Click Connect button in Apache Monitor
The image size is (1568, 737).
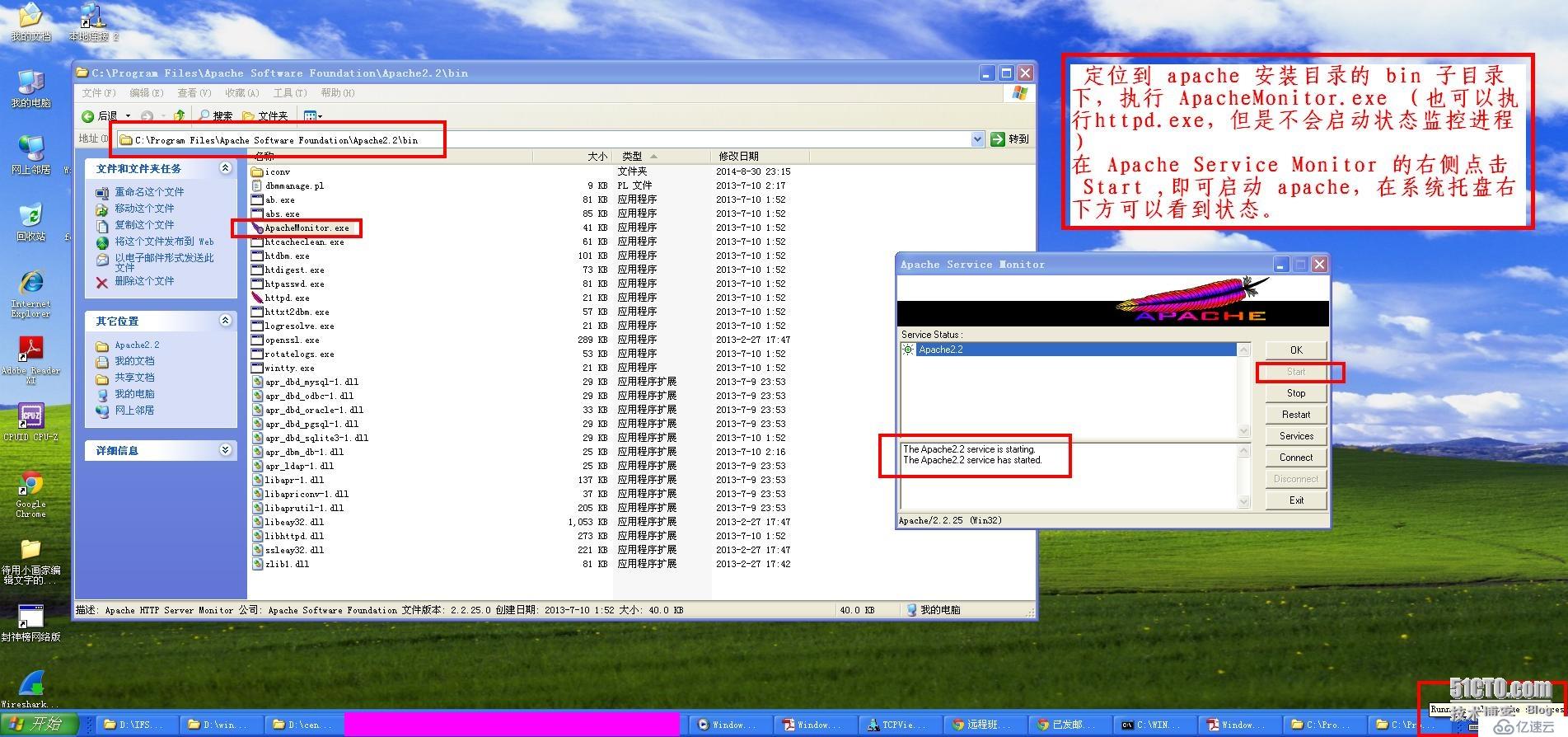[x=1296, y=458]
